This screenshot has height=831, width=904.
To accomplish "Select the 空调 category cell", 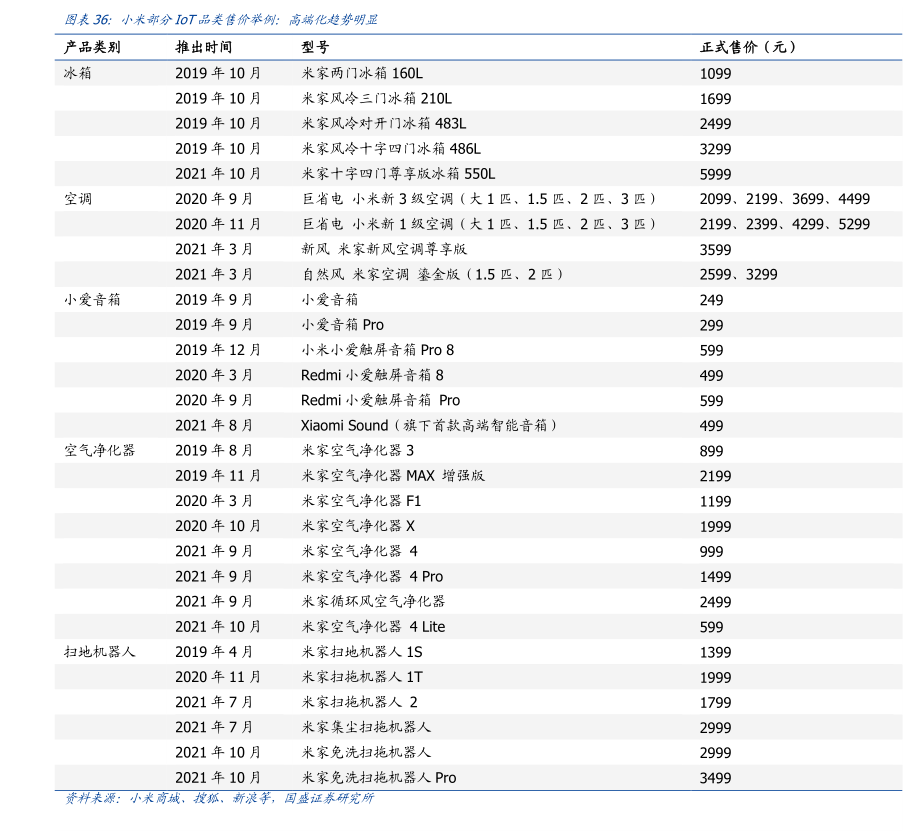I will (x=77, y=199).
